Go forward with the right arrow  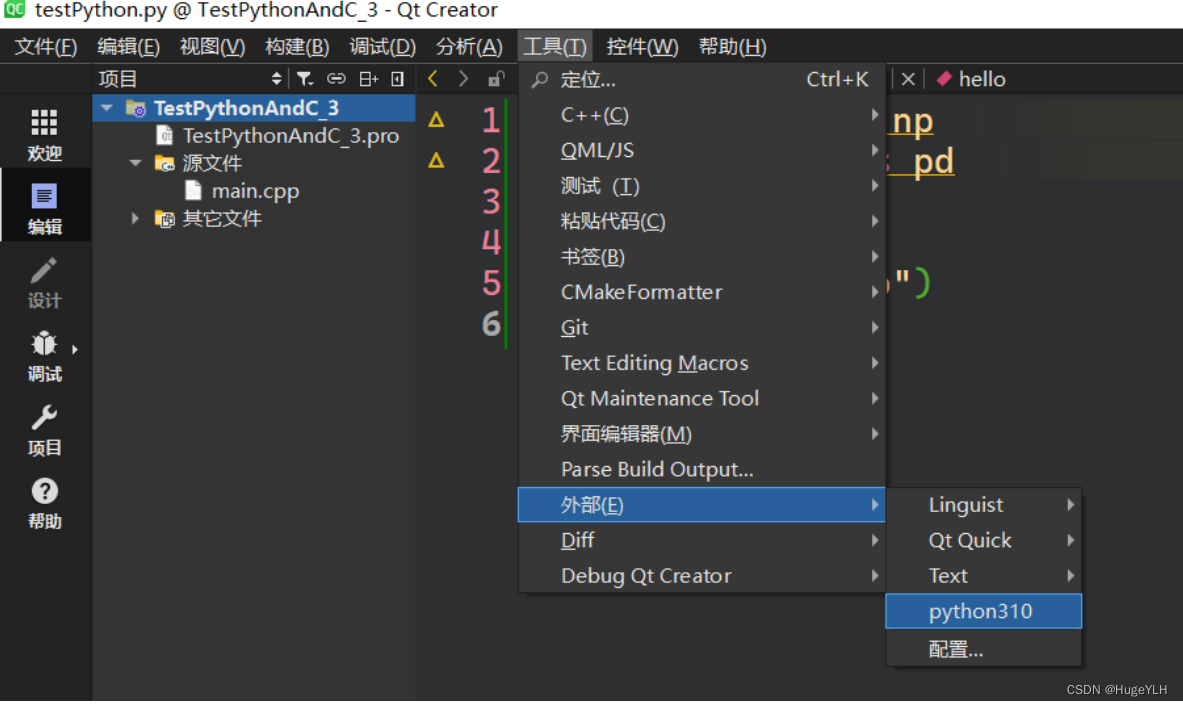(463, 78)
